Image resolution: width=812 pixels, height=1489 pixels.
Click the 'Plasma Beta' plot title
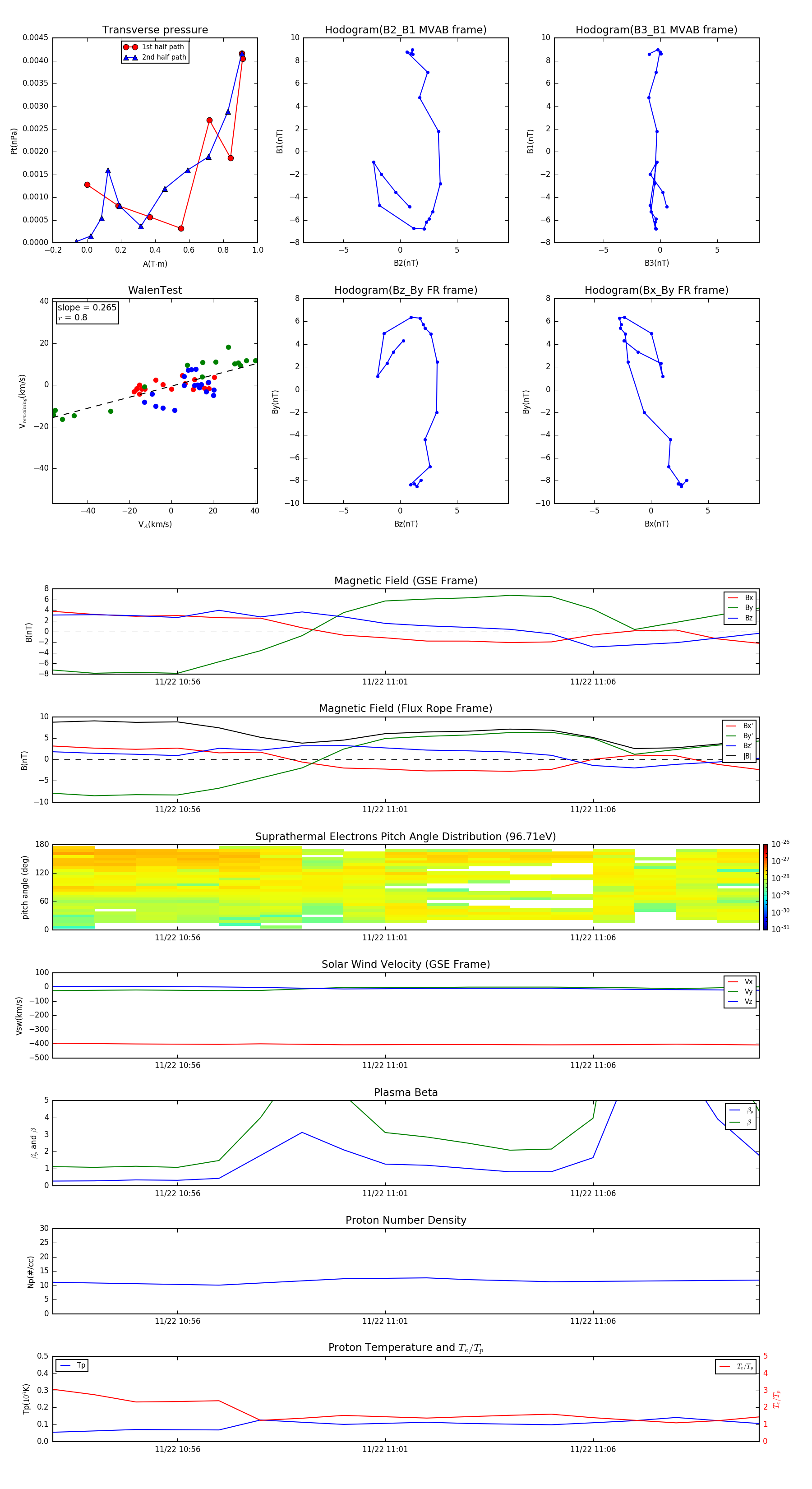406,1093
